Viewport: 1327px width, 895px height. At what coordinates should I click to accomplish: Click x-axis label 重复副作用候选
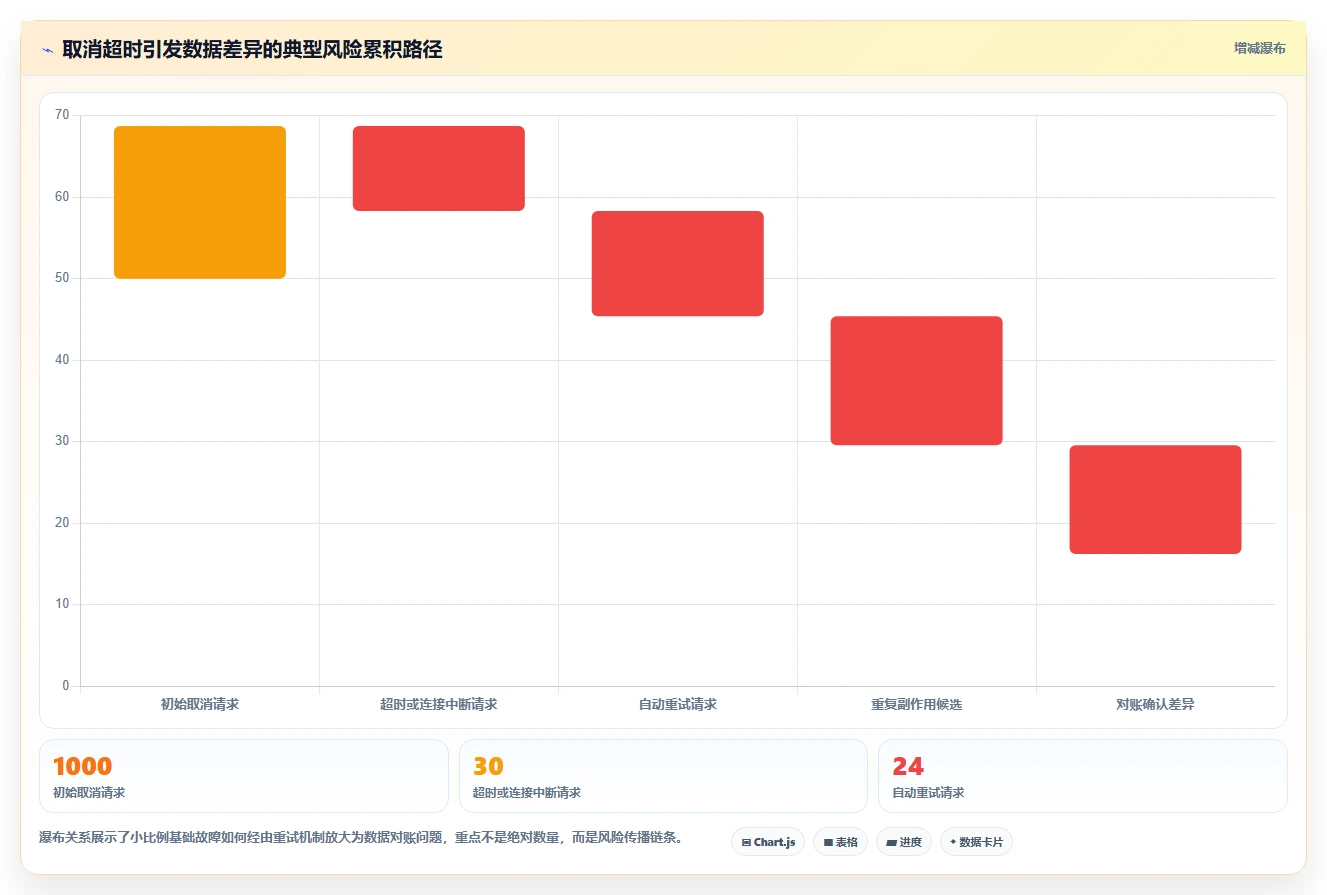click(917, 704)
